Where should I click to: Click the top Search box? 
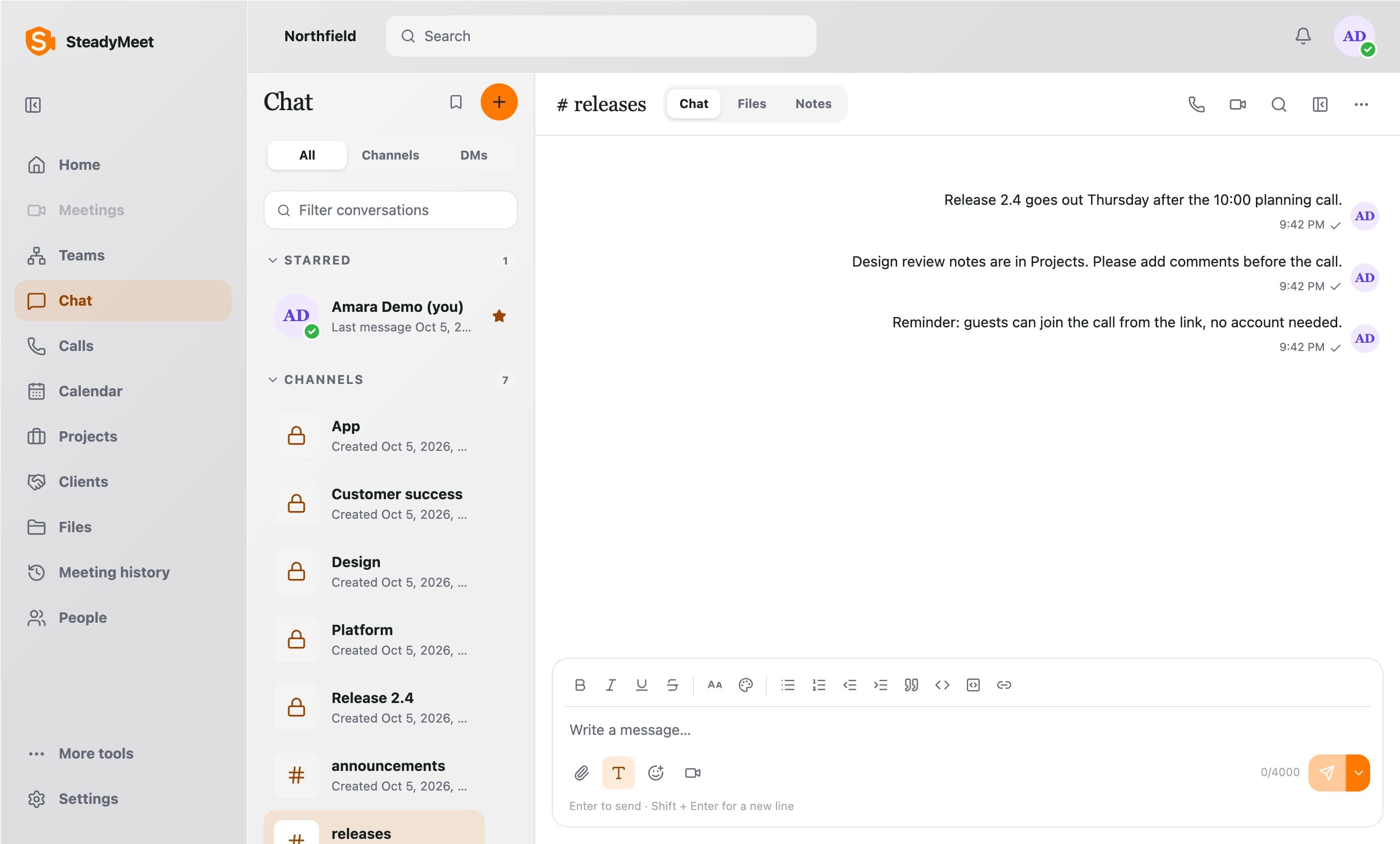[x=601, y=37]
